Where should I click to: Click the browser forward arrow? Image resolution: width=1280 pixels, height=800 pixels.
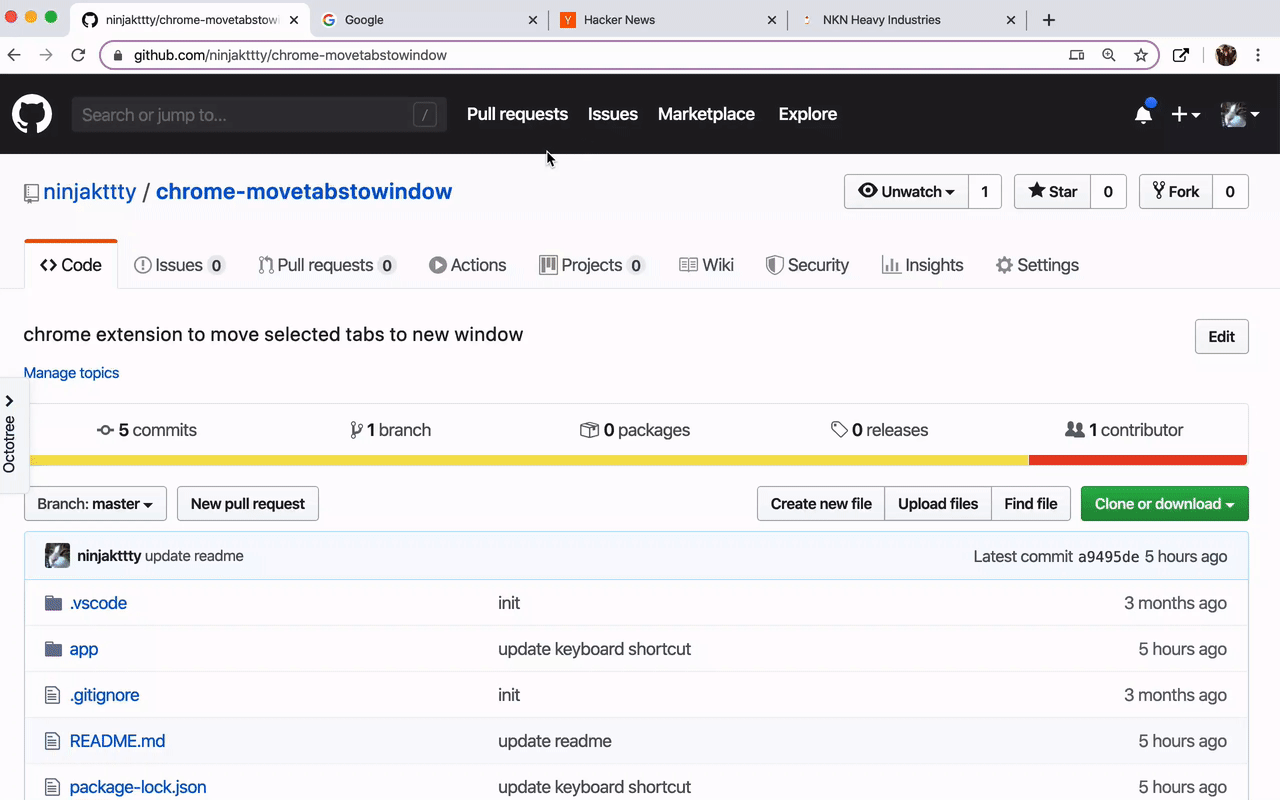coord(46,55)
